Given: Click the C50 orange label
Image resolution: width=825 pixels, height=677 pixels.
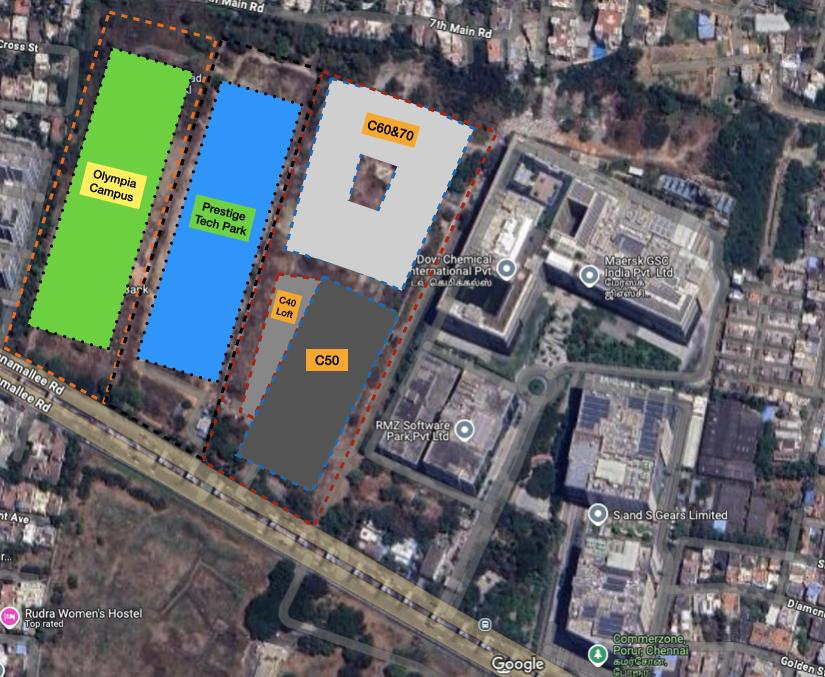Looking at the screenshot, I should pos(327,360).
